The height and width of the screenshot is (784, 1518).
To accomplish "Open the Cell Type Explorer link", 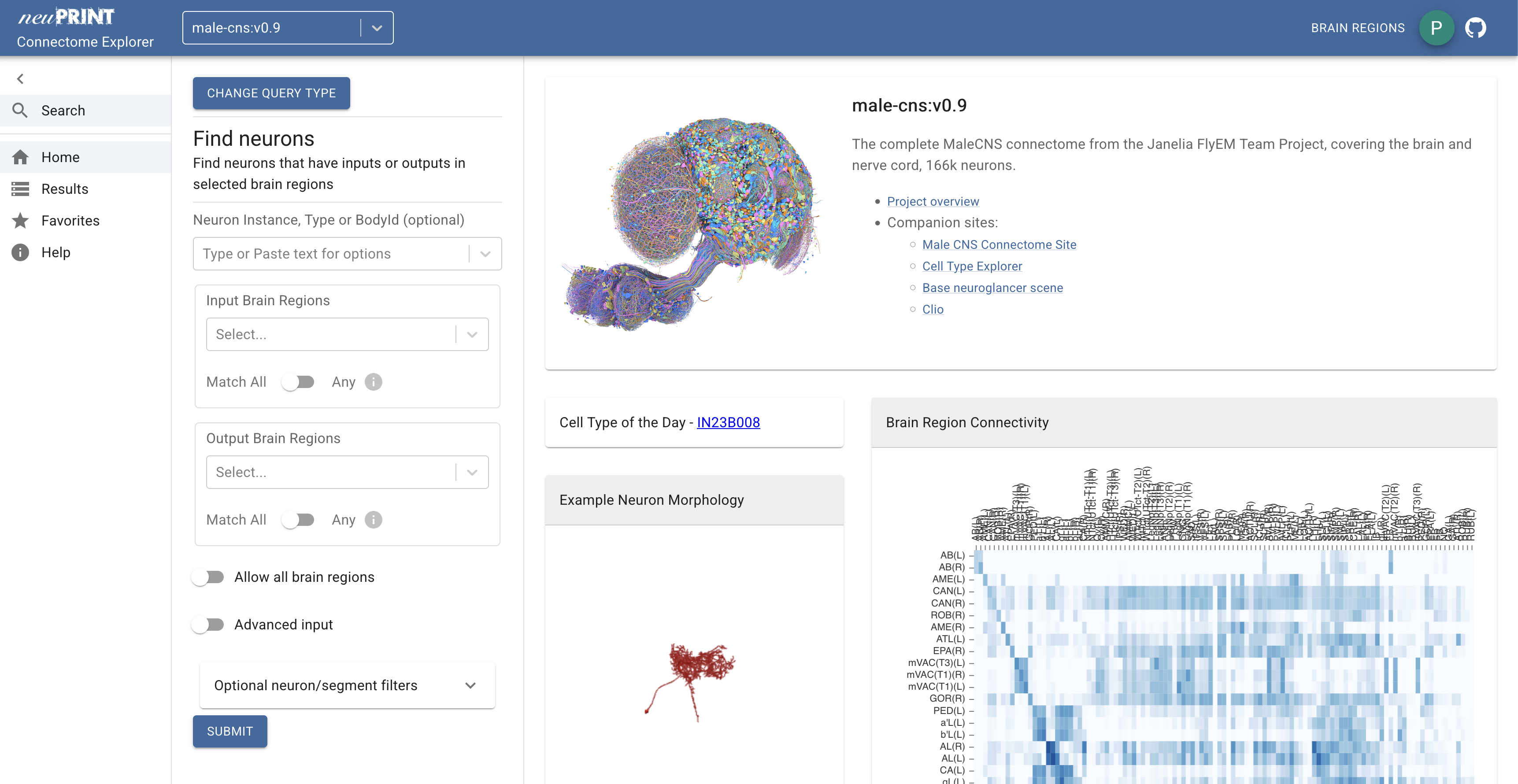I will coord(972,266).
